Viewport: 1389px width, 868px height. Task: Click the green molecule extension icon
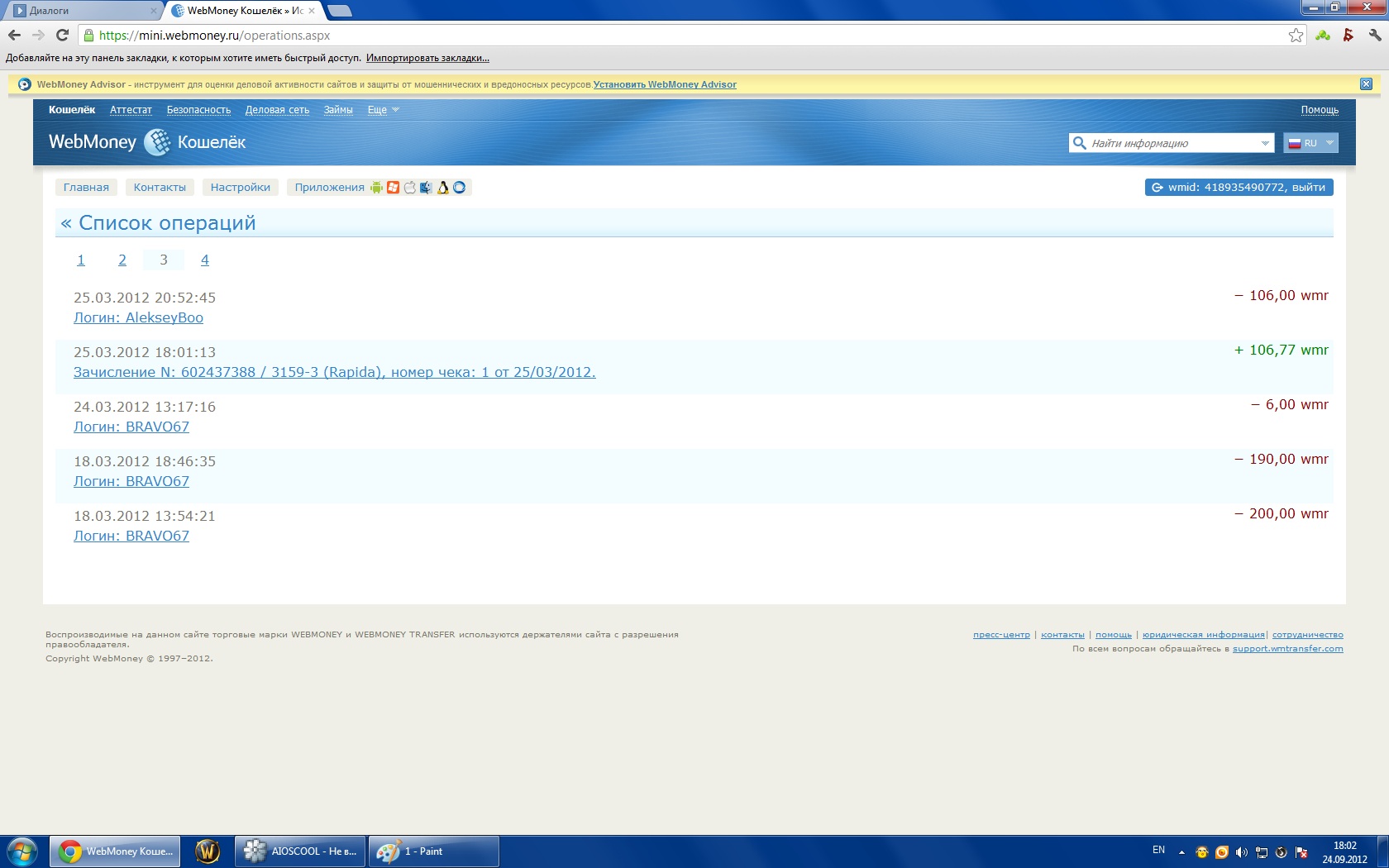tap(1323, 36)
